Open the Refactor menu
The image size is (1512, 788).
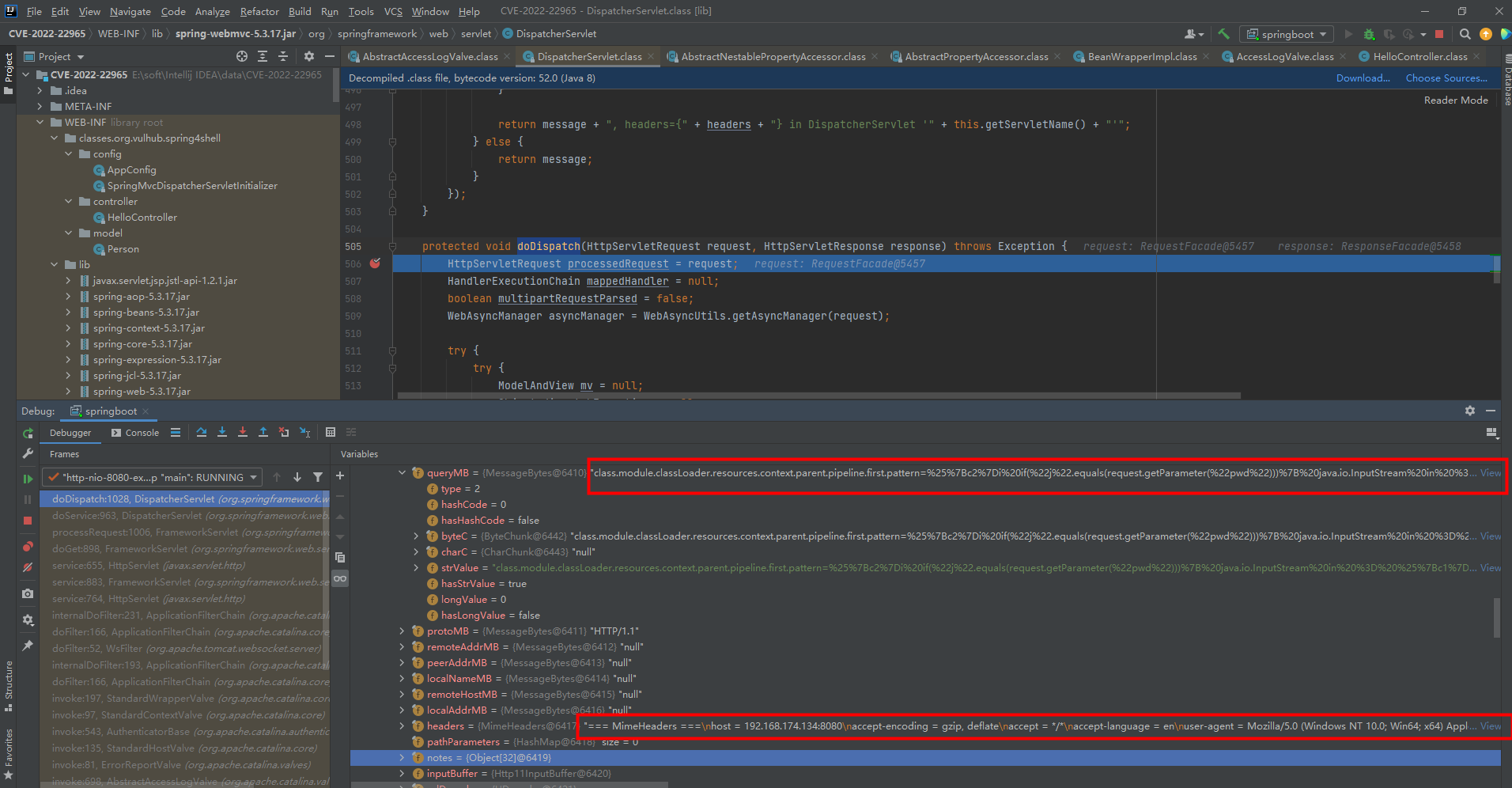(259, 11)
